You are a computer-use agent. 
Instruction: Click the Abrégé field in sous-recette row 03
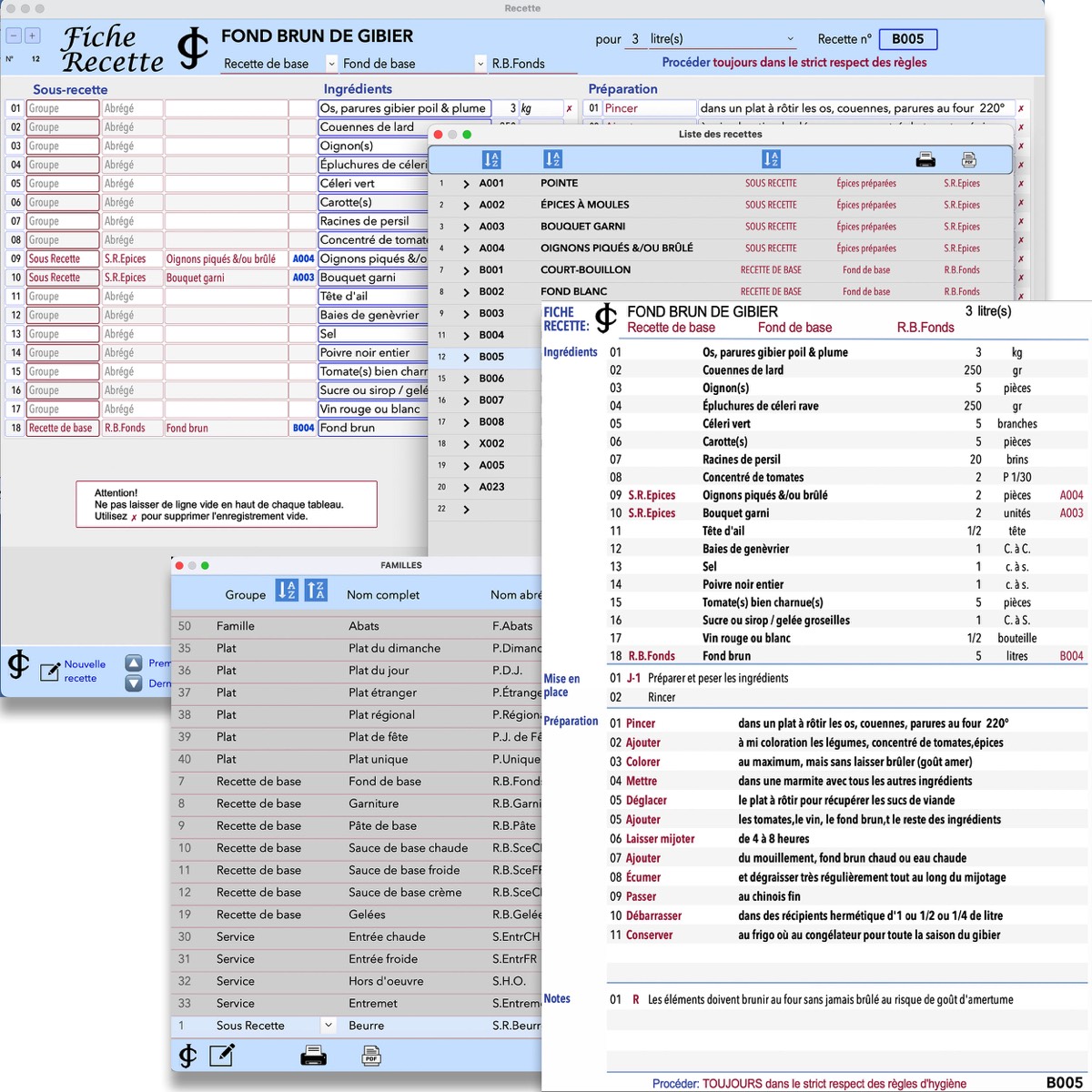point(132,146)
